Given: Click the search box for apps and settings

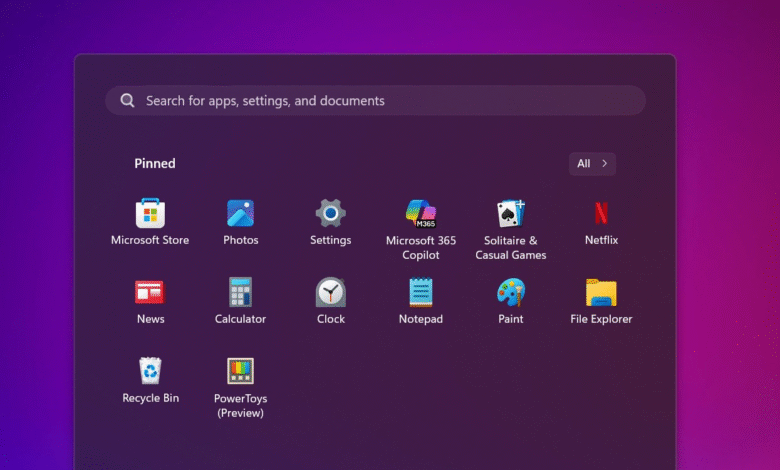Looking at the screenshot, I should coord(375,100).
